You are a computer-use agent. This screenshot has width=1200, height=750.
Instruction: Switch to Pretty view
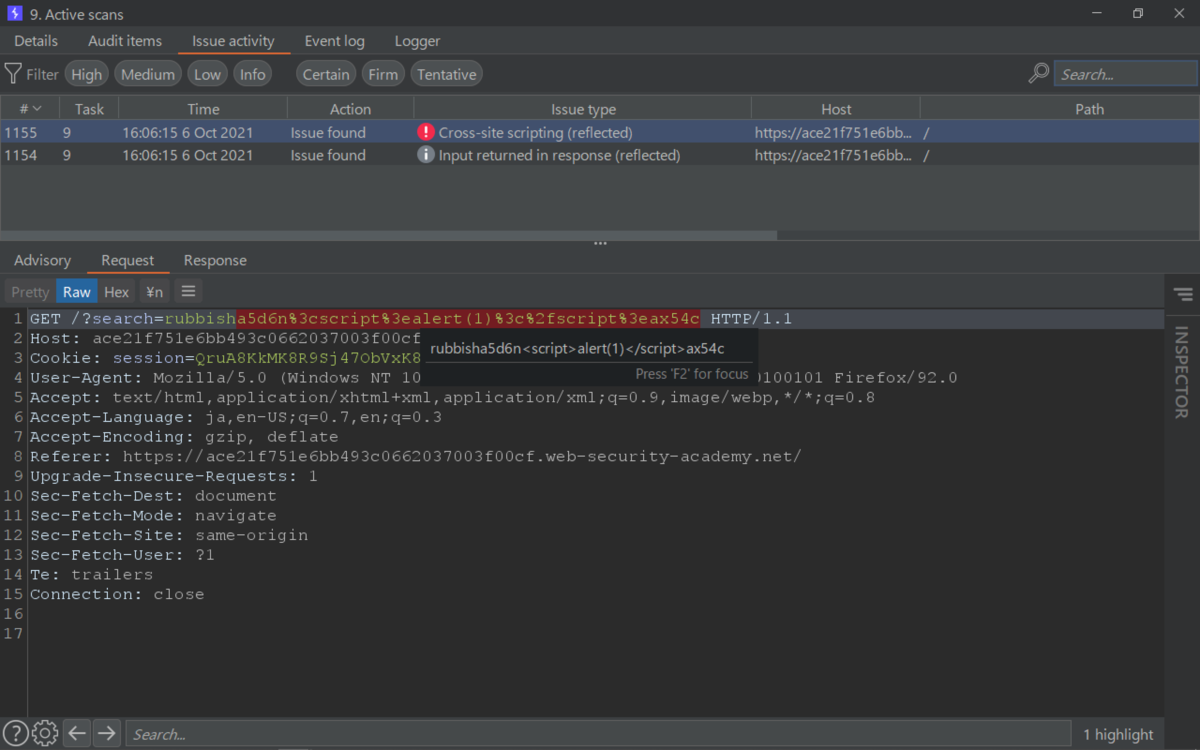30,292
